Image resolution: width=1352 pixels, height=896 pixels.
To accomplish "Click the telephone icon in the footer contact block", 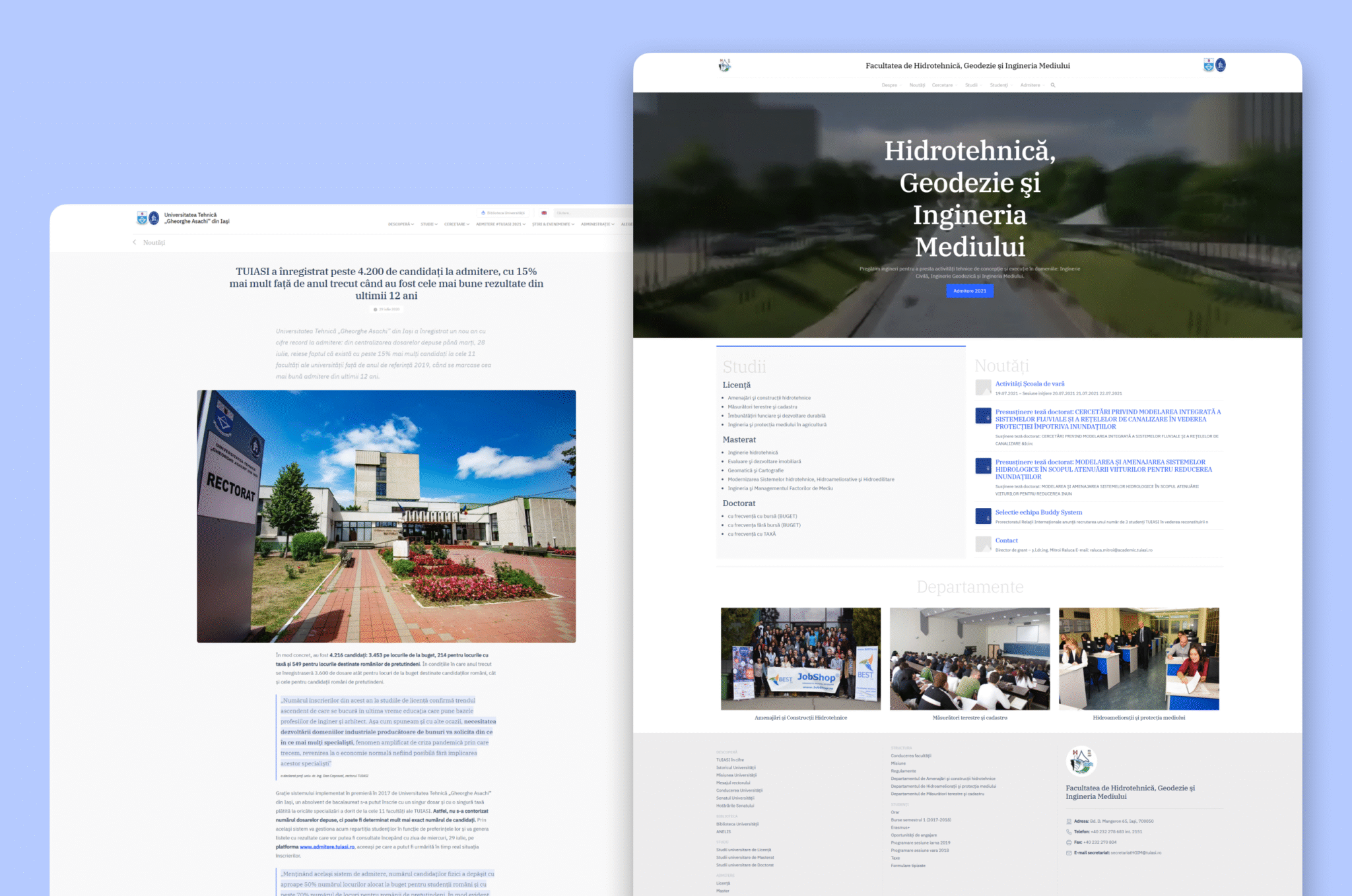I will 1068,832.
